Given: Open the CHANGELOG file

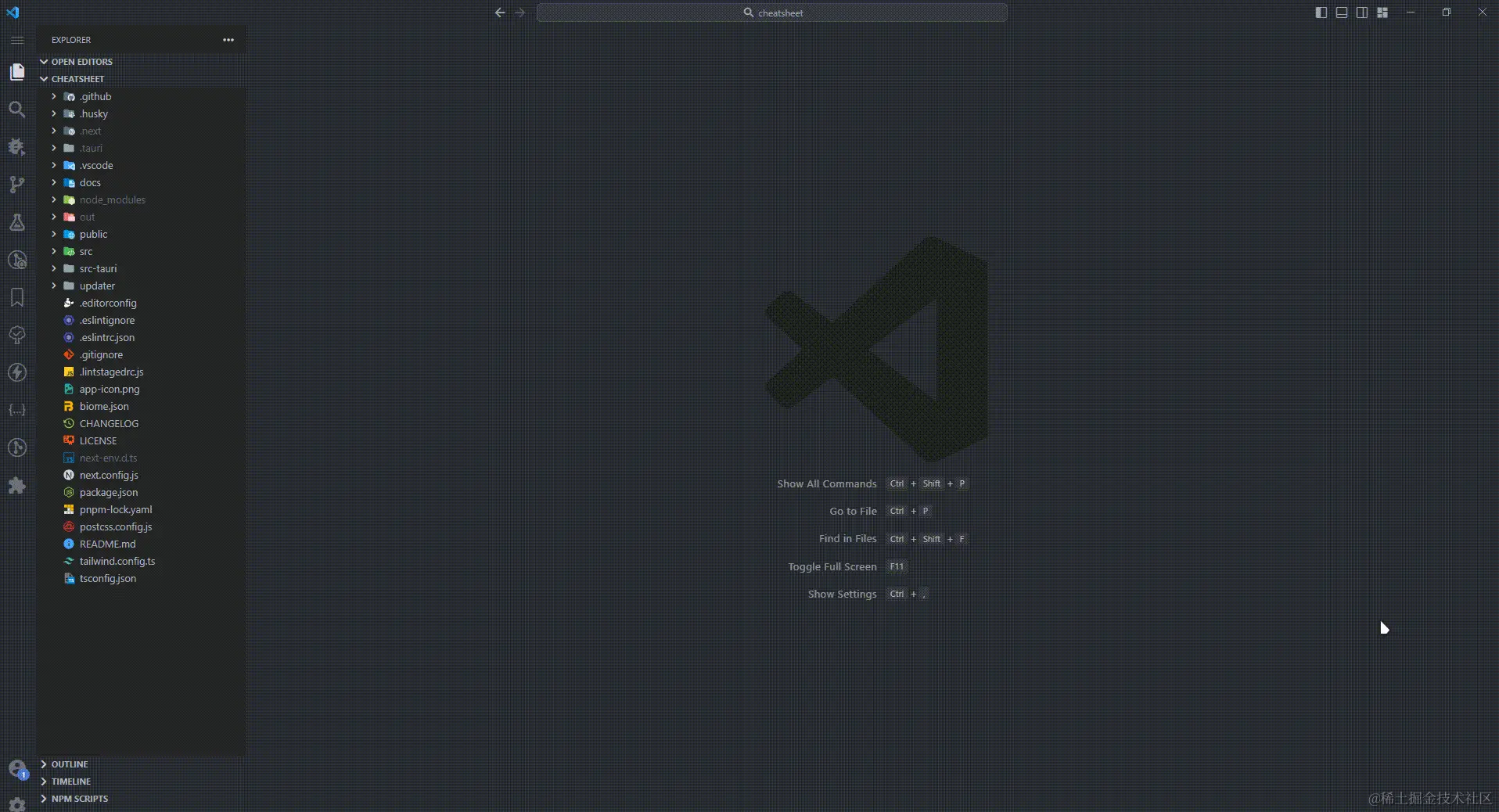Looking at the screenshot, I should click(x=141, y=423).
